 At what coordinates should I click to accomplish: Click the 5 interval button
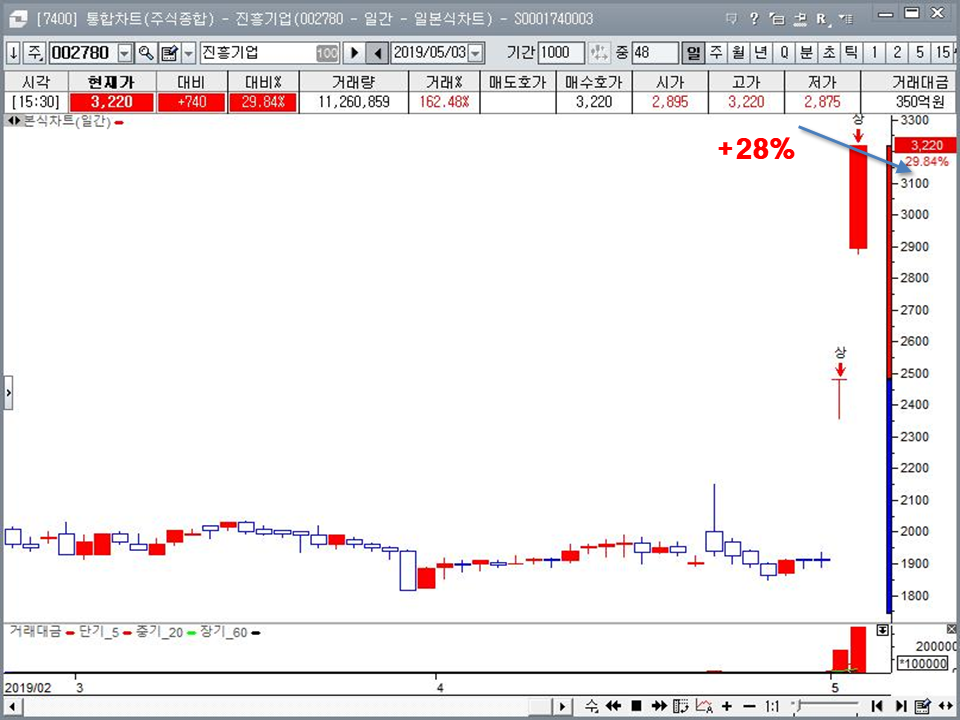tap(919, 53)
